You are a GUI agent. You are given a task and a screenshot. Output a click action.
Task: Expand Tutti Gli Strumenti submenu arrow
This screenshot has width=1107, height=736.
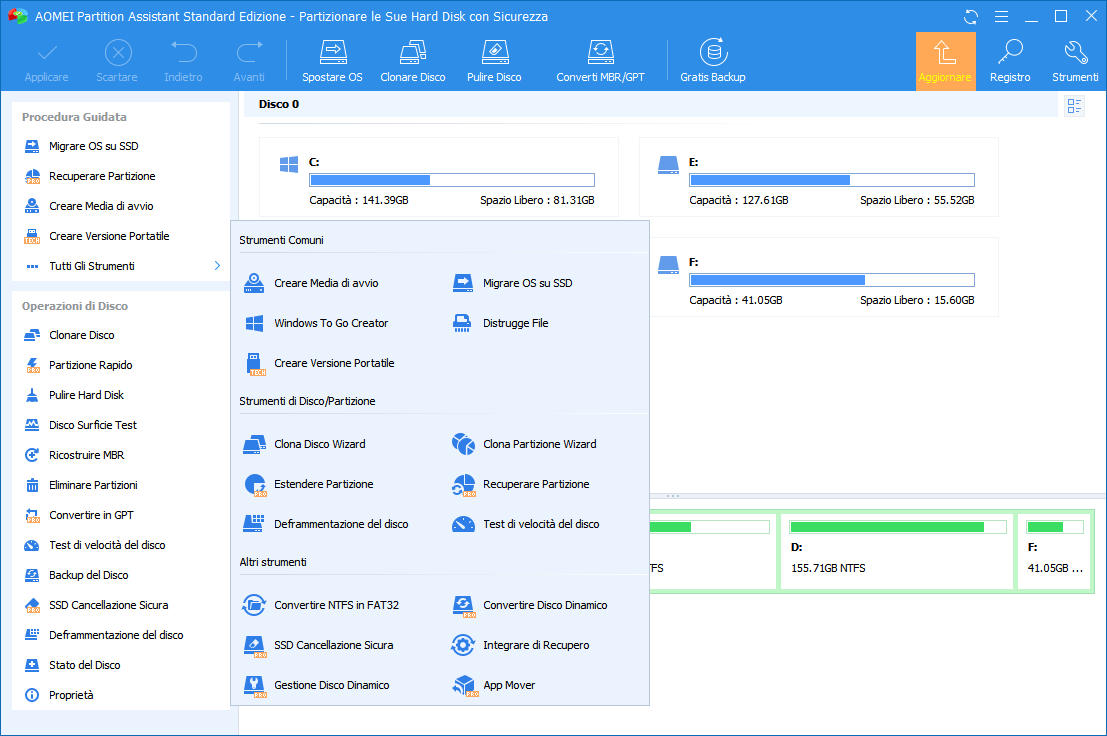pos(217,266)
